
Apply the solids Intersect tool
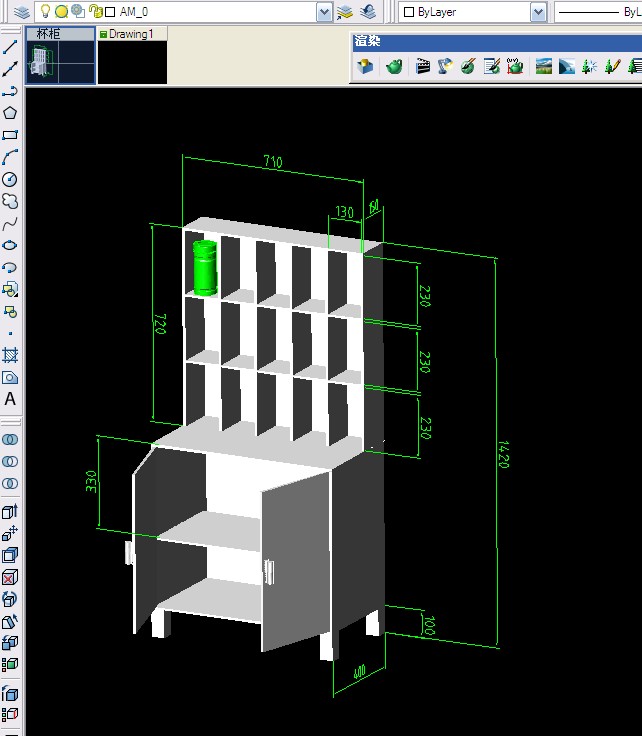coord(10,483)
